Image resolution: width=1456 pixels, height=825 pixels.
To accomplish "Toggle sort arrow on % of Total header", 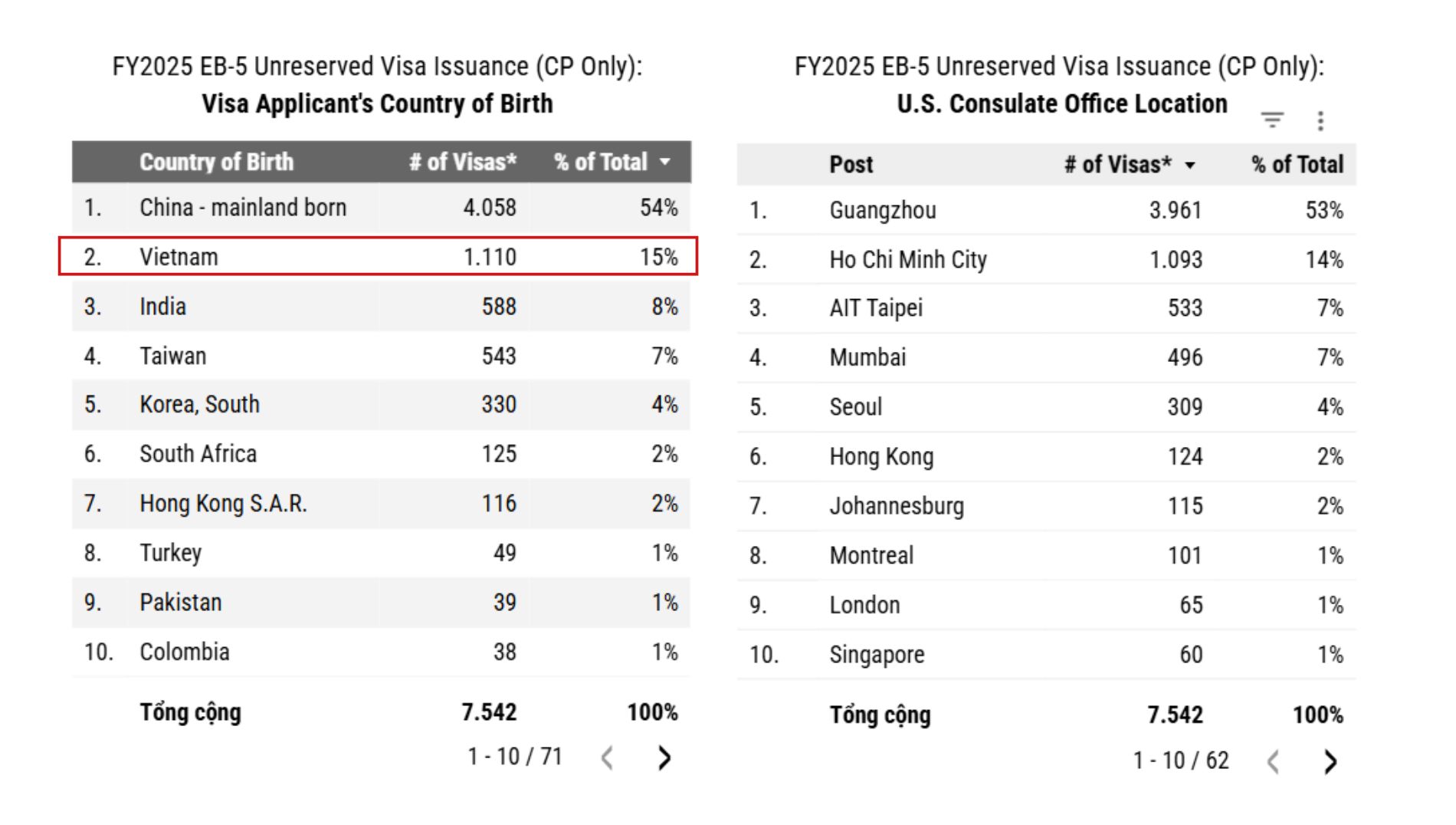I will tap(665, 162).
